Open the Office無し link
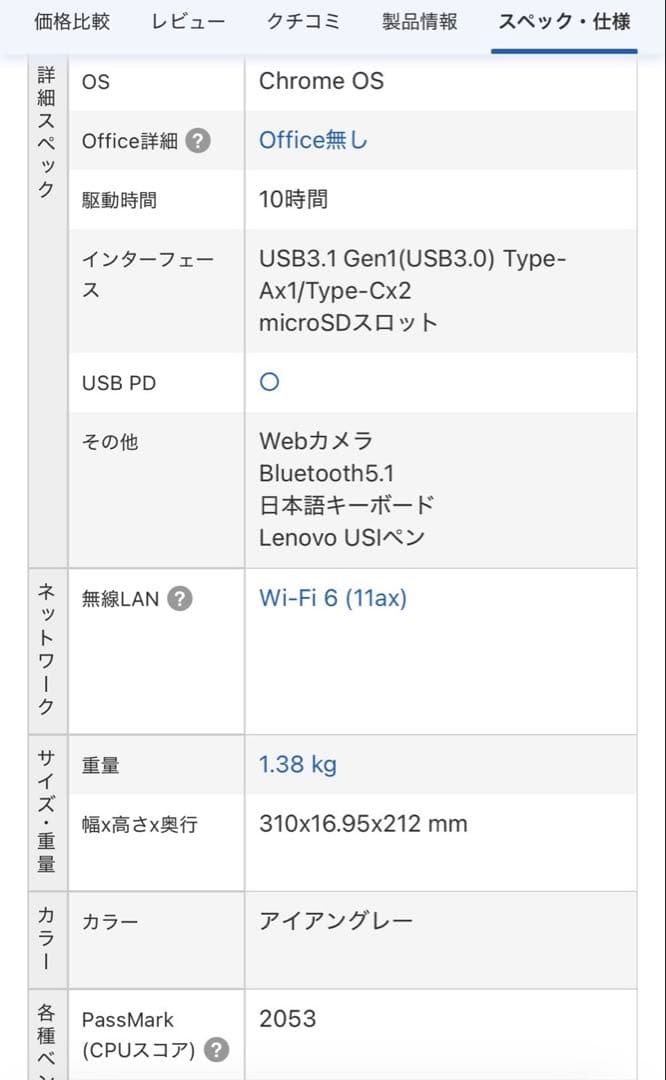 click(x=315, y=140)
